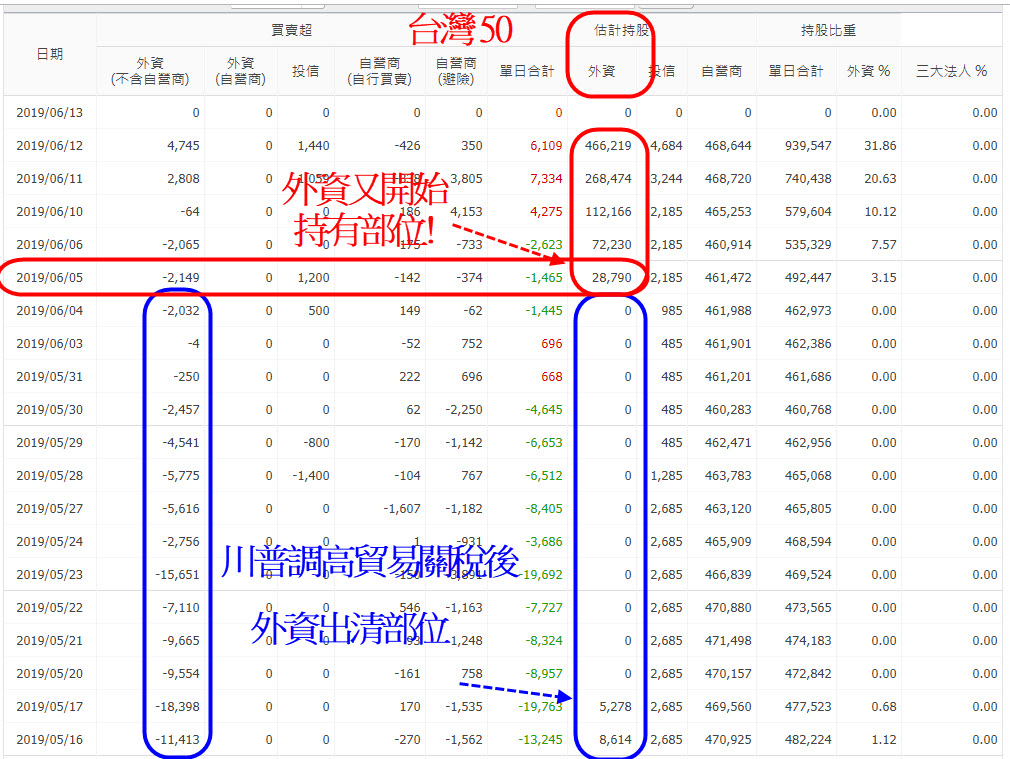The height and width of the screenshot is (759, 1010).
Task: Select the 2019/05/22 date cell
Action: pos(50,608)
